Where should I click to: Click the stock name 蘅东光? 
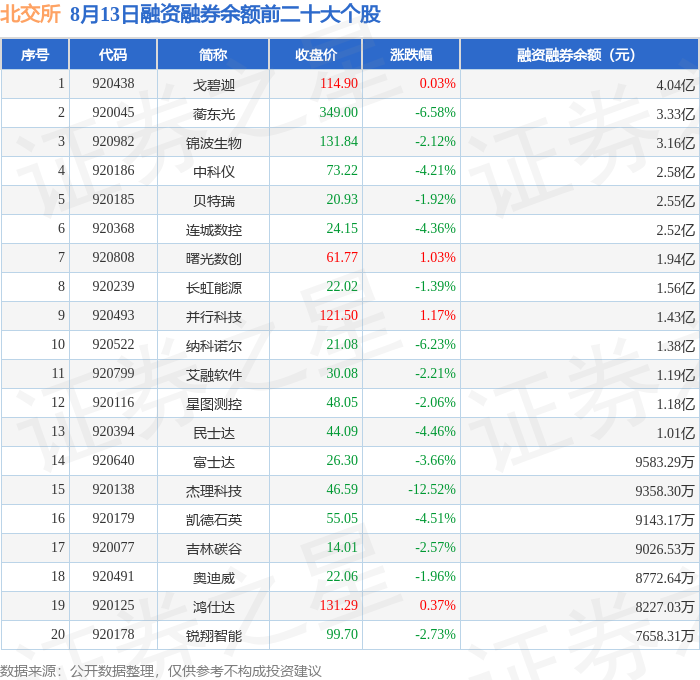213,114
